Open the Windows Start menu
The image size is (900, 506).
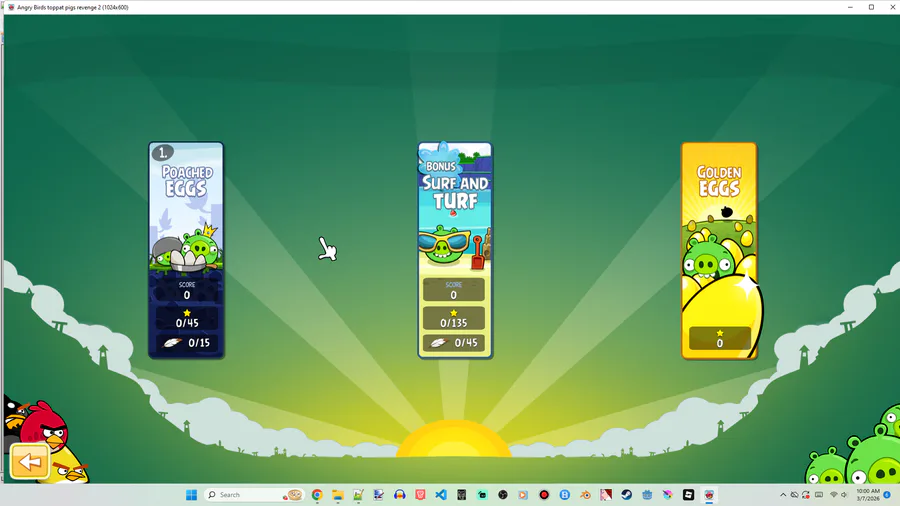click(x=191, y=495)
